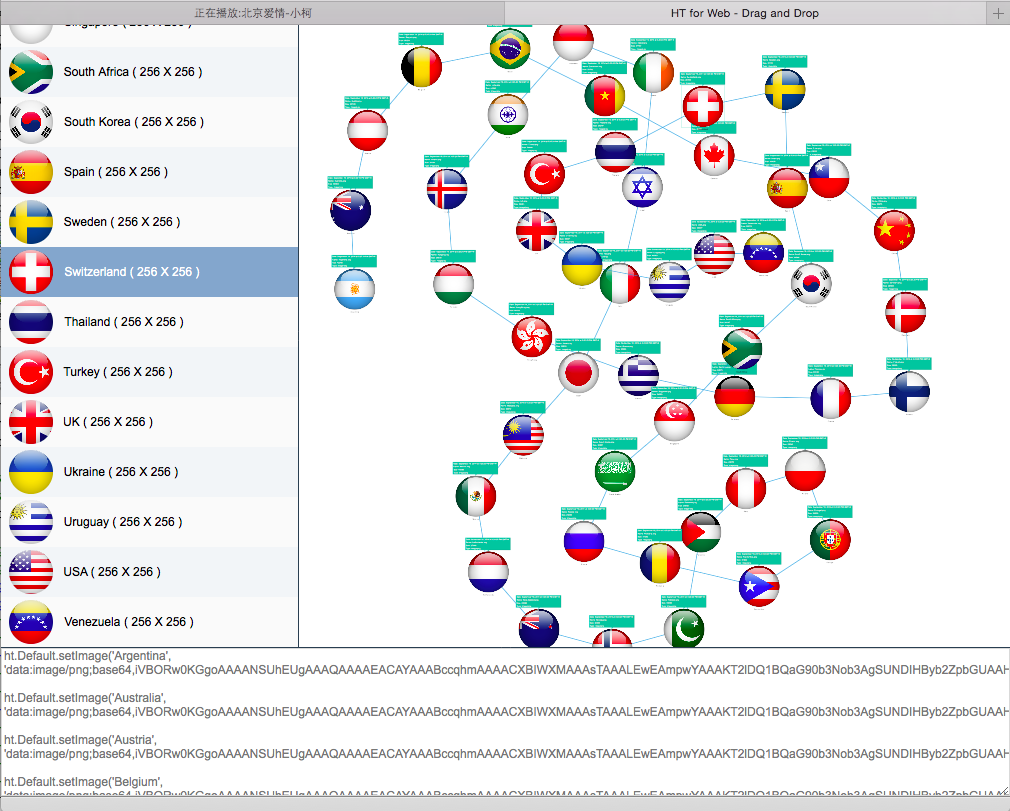Select the Malaysia flag node in graph

pos(523,435)
